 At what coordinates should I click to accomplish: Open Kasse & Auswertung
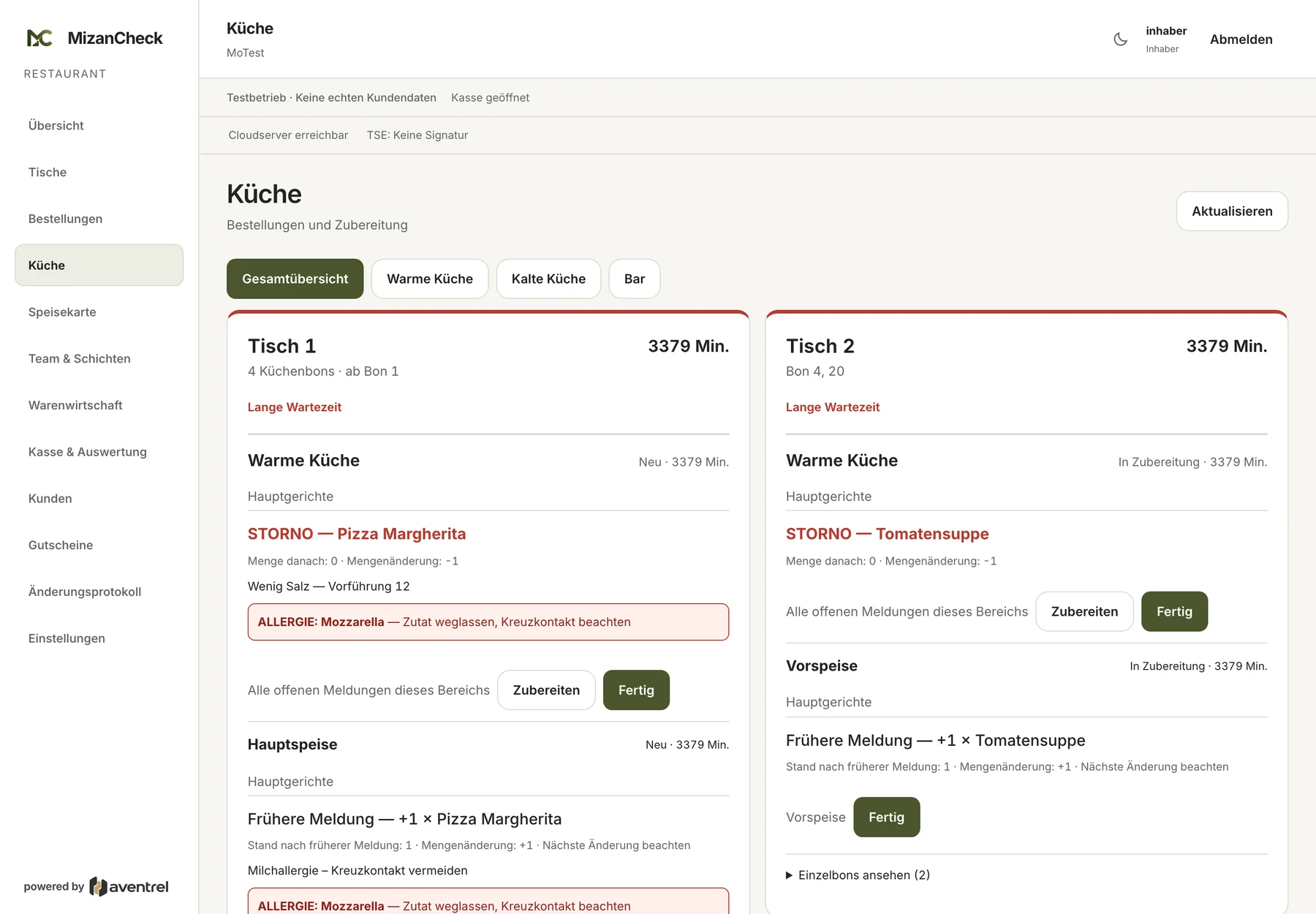point(99,452)
